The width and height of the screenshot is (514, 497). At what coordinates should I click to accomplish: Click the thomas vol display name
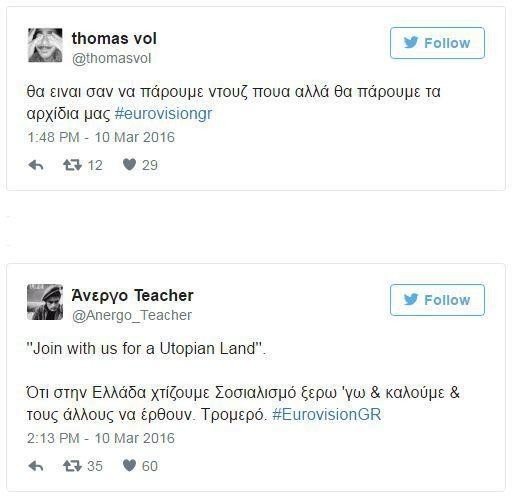tap(114, 38)
